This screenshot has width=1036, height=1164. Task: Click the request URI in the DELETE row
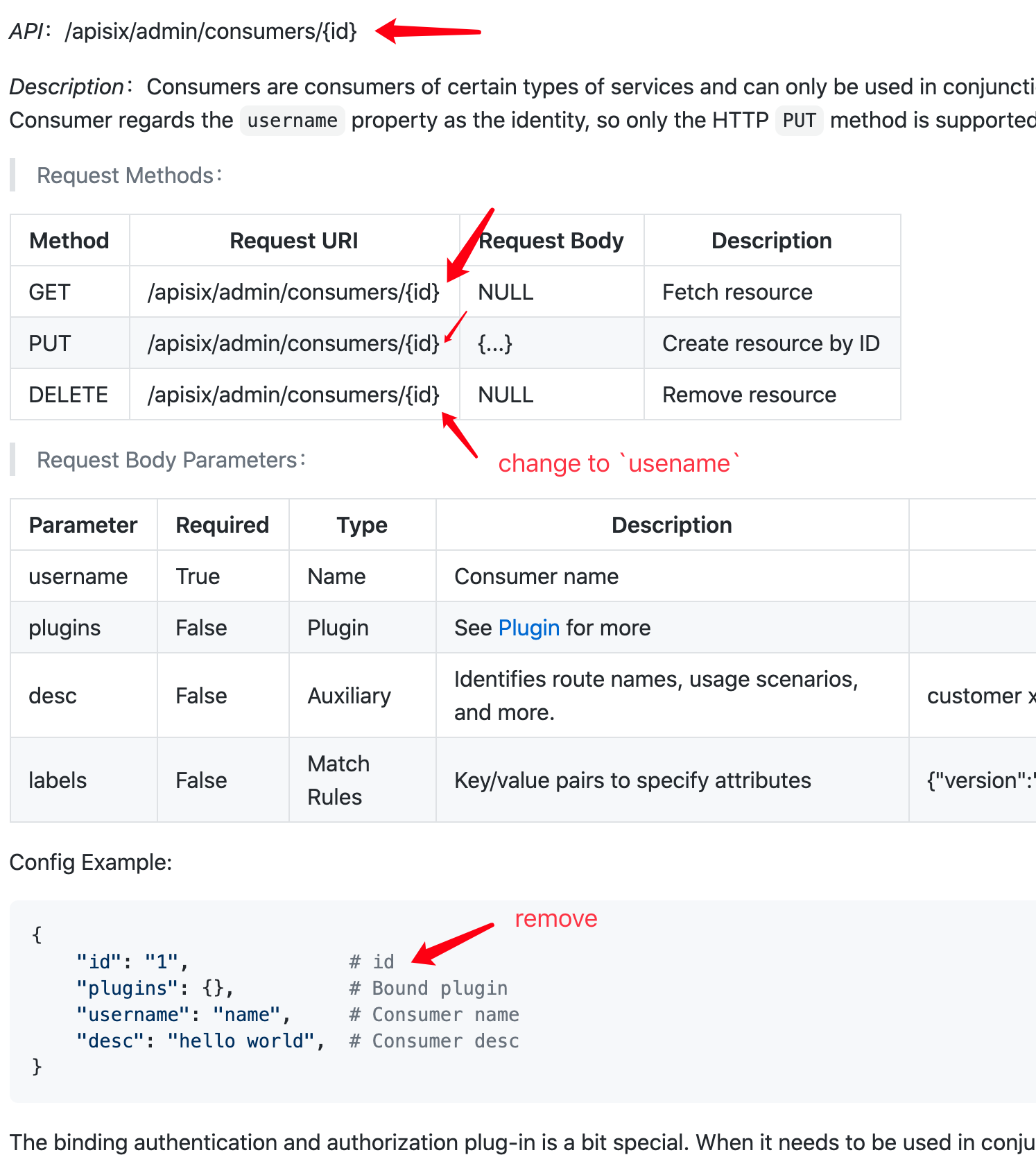[x=293, y=395]
